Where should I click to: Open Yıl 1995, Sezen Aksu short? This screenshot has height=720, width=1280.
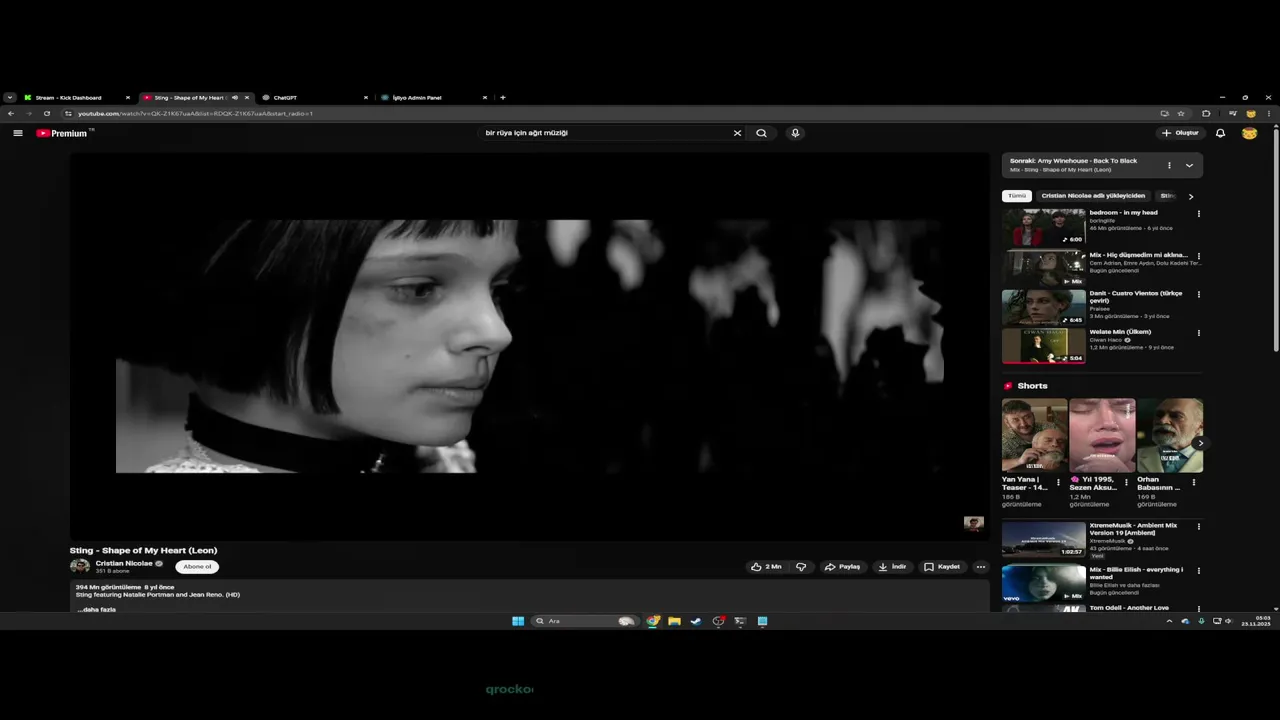pyautogui.click(x=1102, y=436)
